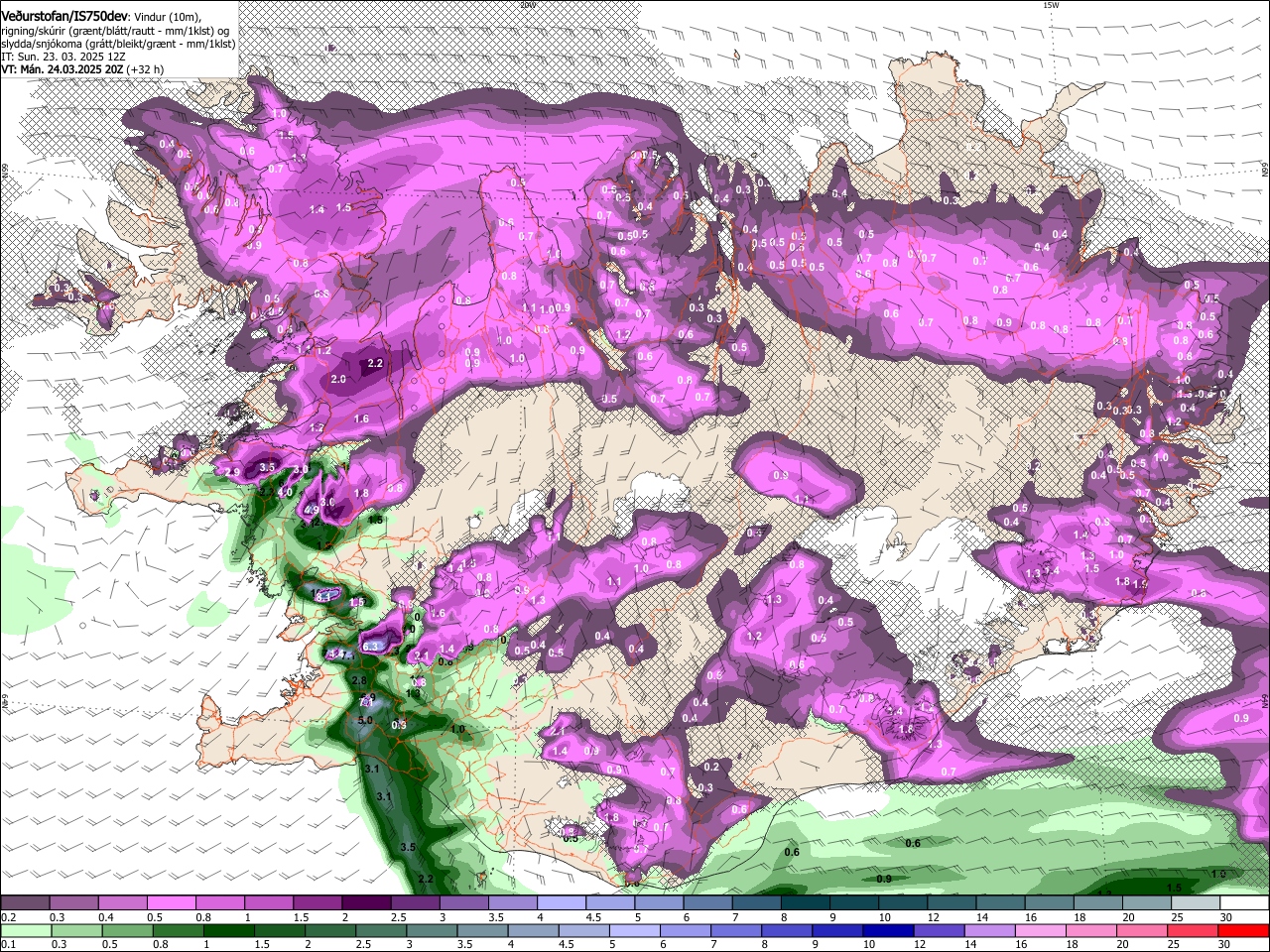Pick the lower legend blue swatch between 8 and 9
Image resolution: width=1270 pixels, height=952 pixels.
point(785,930)
